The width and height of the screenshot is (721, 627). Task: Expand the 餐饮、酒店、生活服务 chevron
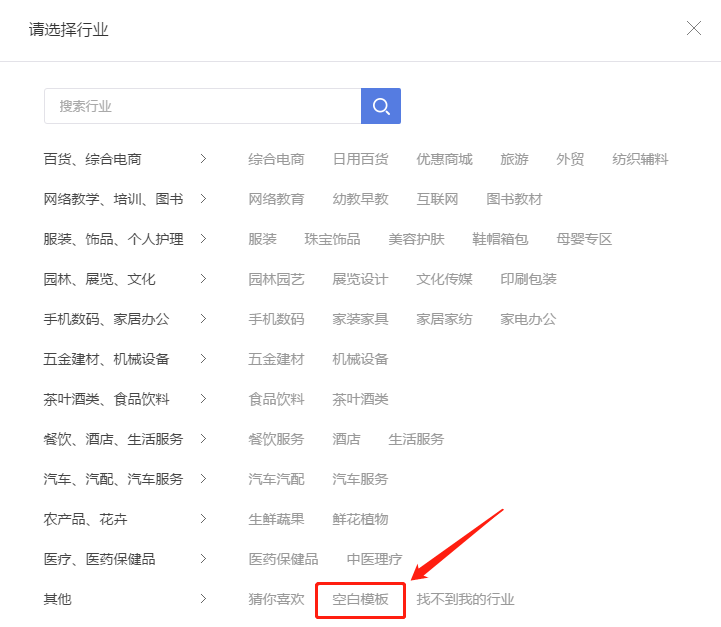coord(203,439)
